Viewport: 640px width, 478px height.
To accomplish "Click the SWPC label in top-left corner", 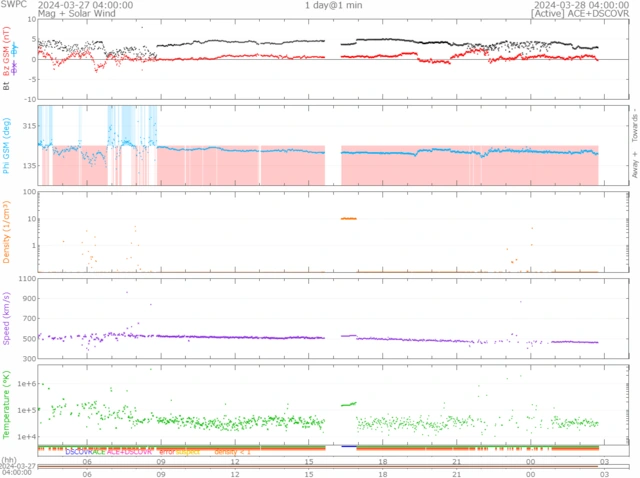I will (x=14, y=5).
